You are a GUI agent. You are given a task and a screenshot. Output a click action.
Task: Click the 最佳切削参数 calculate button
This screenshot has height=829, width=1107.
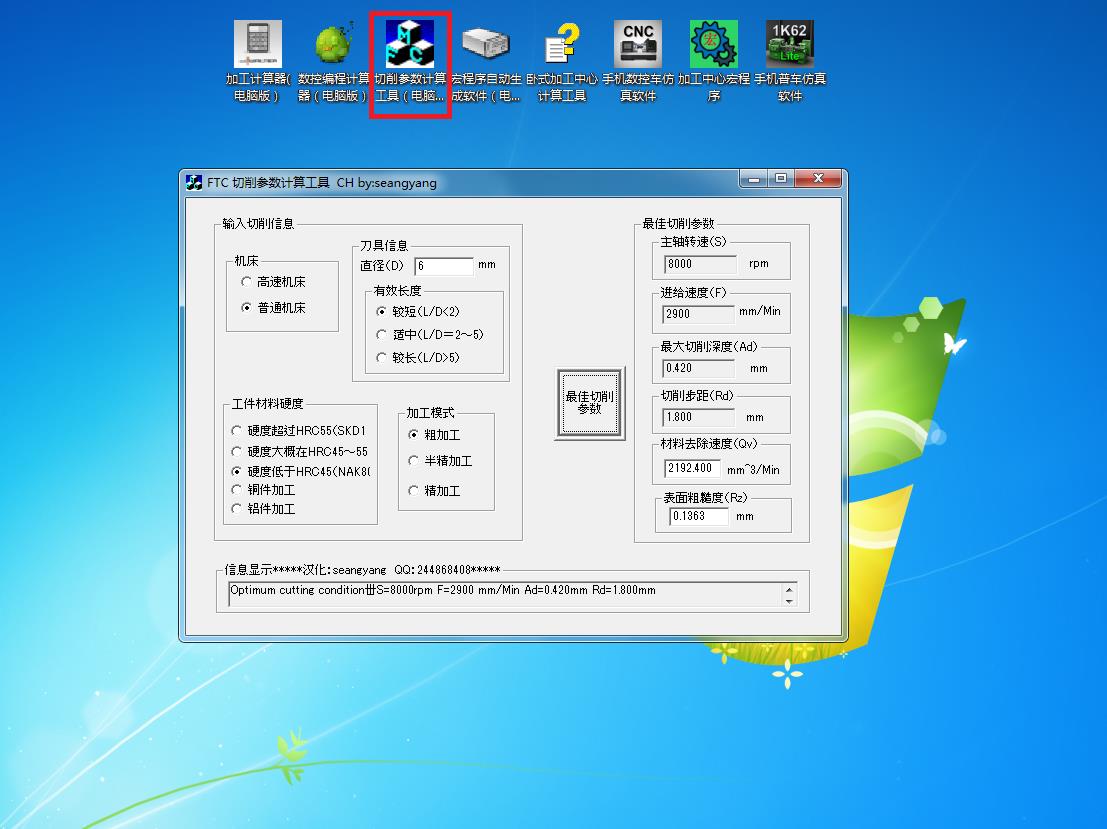[590, 403]
